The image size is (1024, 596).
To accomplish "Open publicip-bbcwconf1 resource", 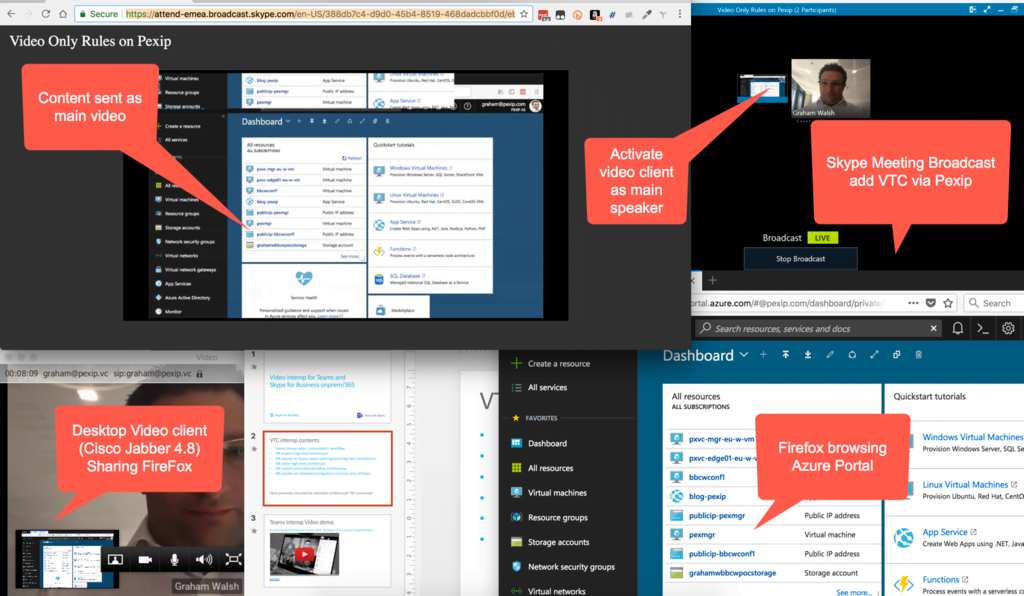I will pos(722,554).
